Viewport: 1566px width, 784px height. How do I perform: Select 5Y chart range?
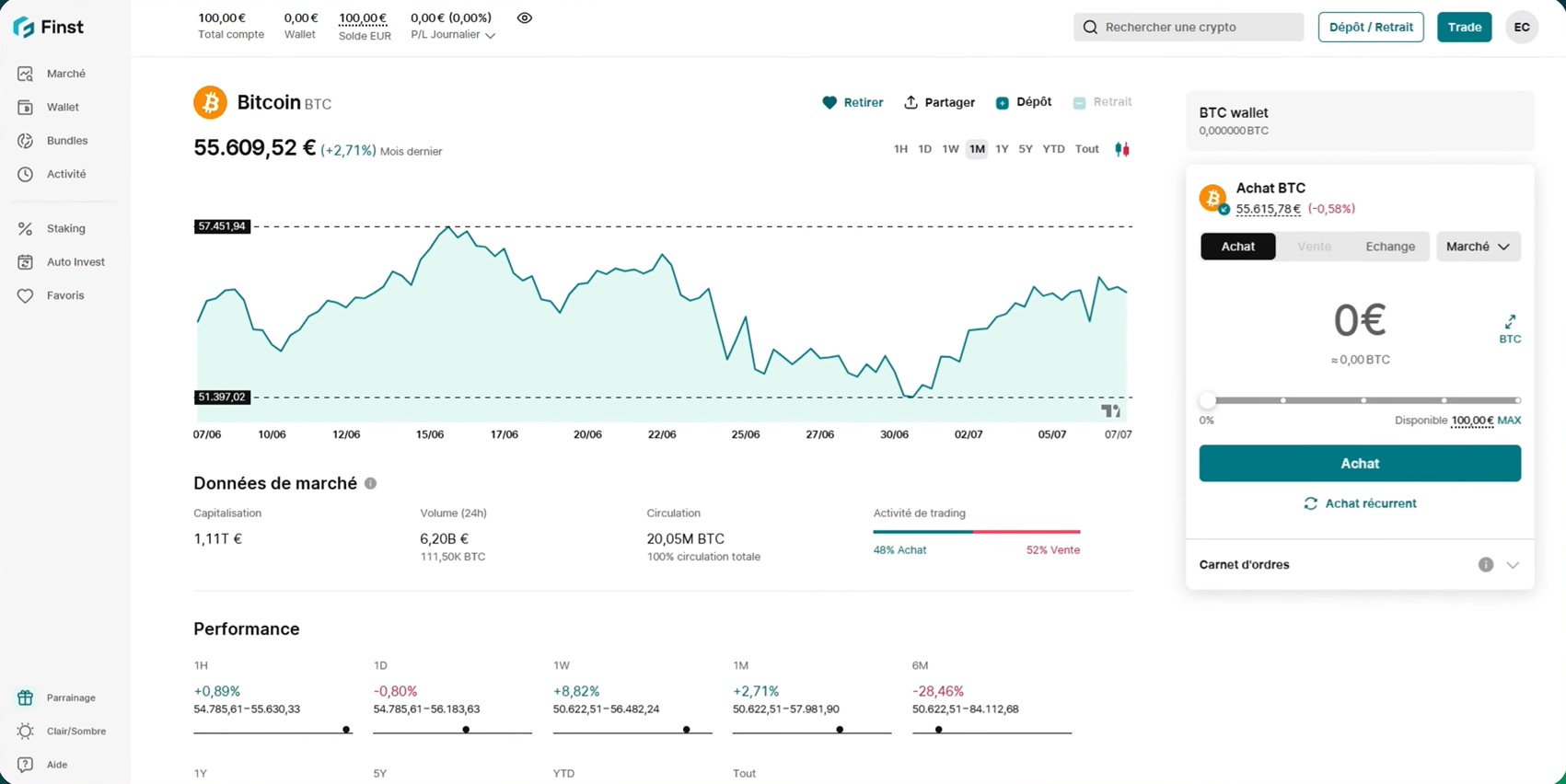[1026, 149]
